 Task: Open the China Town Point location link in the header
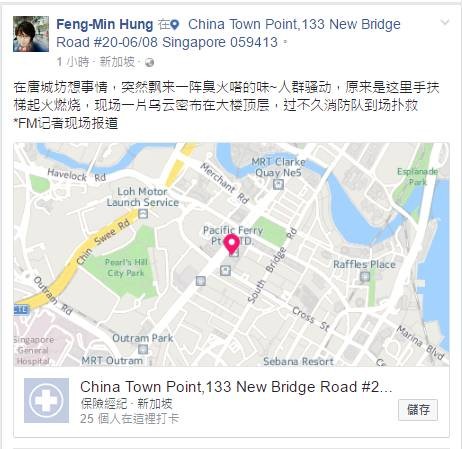228,33
